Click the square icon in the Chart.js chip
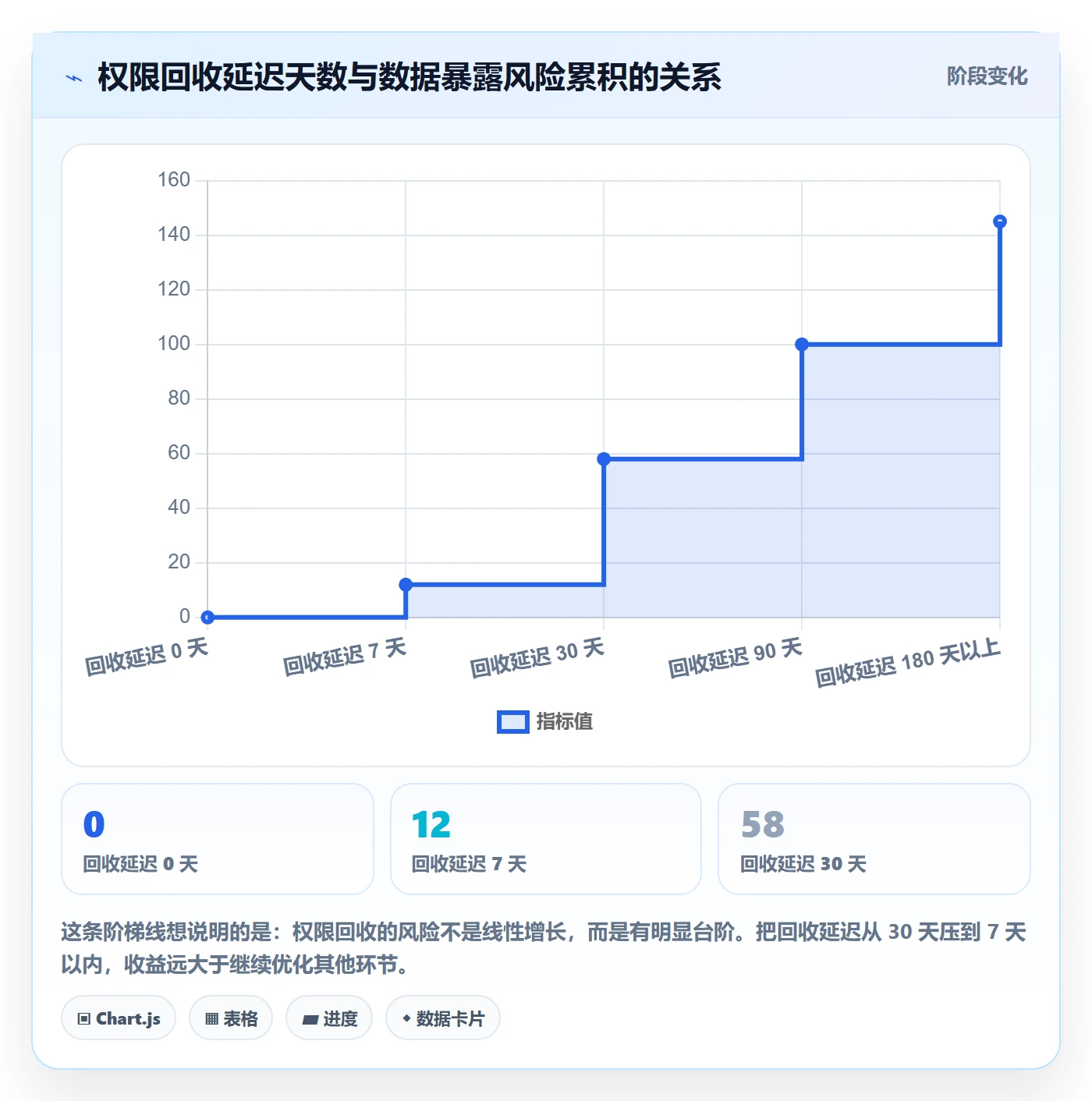Screen dimensions: 1092x1101 click(84, 1019)
